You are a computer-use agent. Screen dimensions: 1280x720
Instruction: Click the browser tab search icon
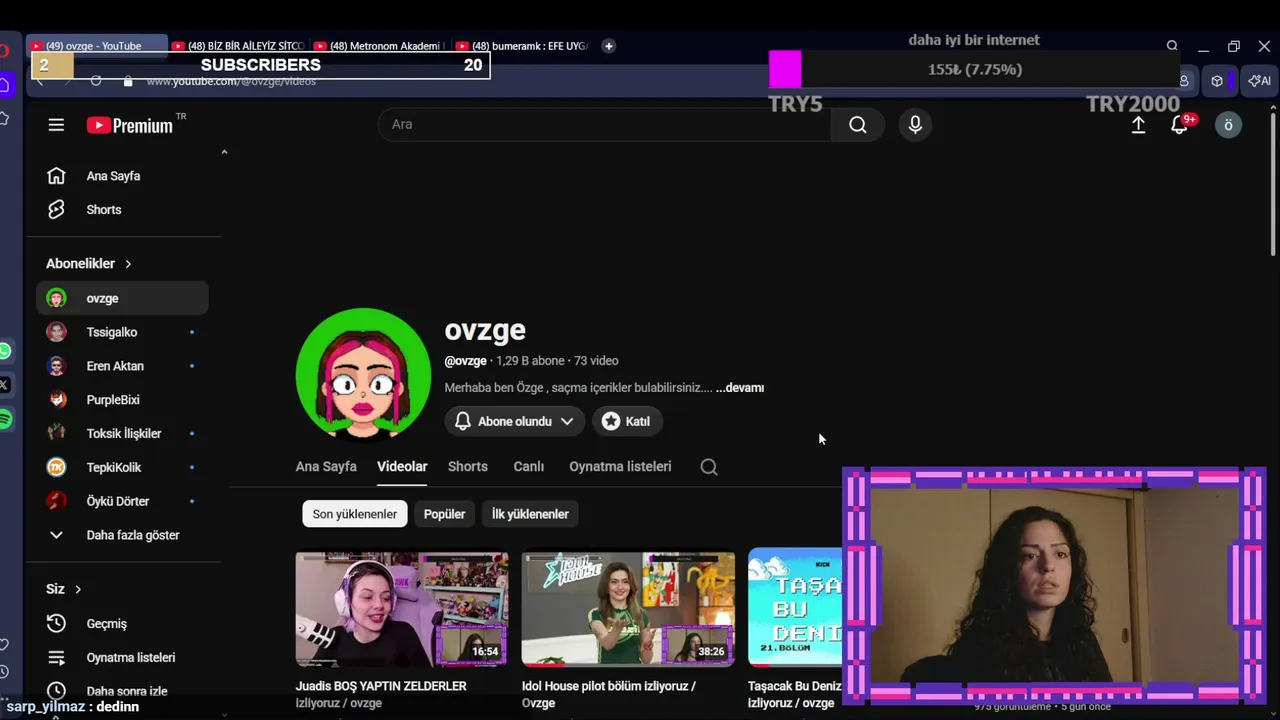(x=1172, y=46)
